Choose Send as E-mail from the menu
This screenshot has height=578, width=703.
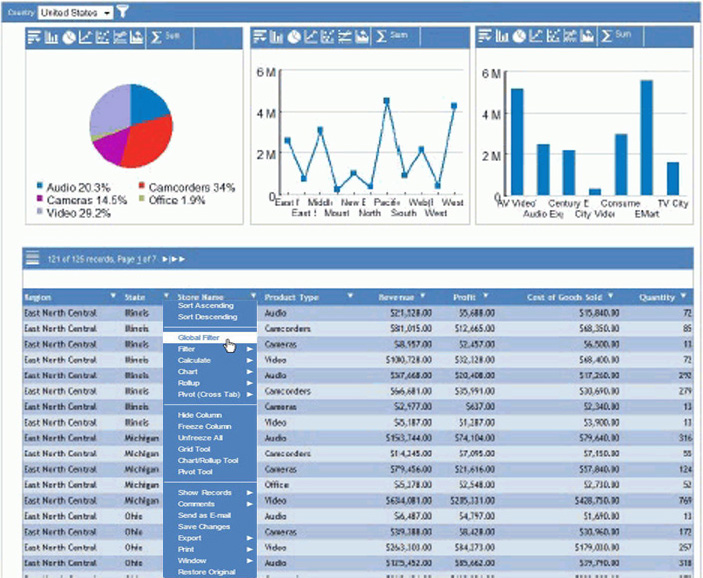point(204,515)
